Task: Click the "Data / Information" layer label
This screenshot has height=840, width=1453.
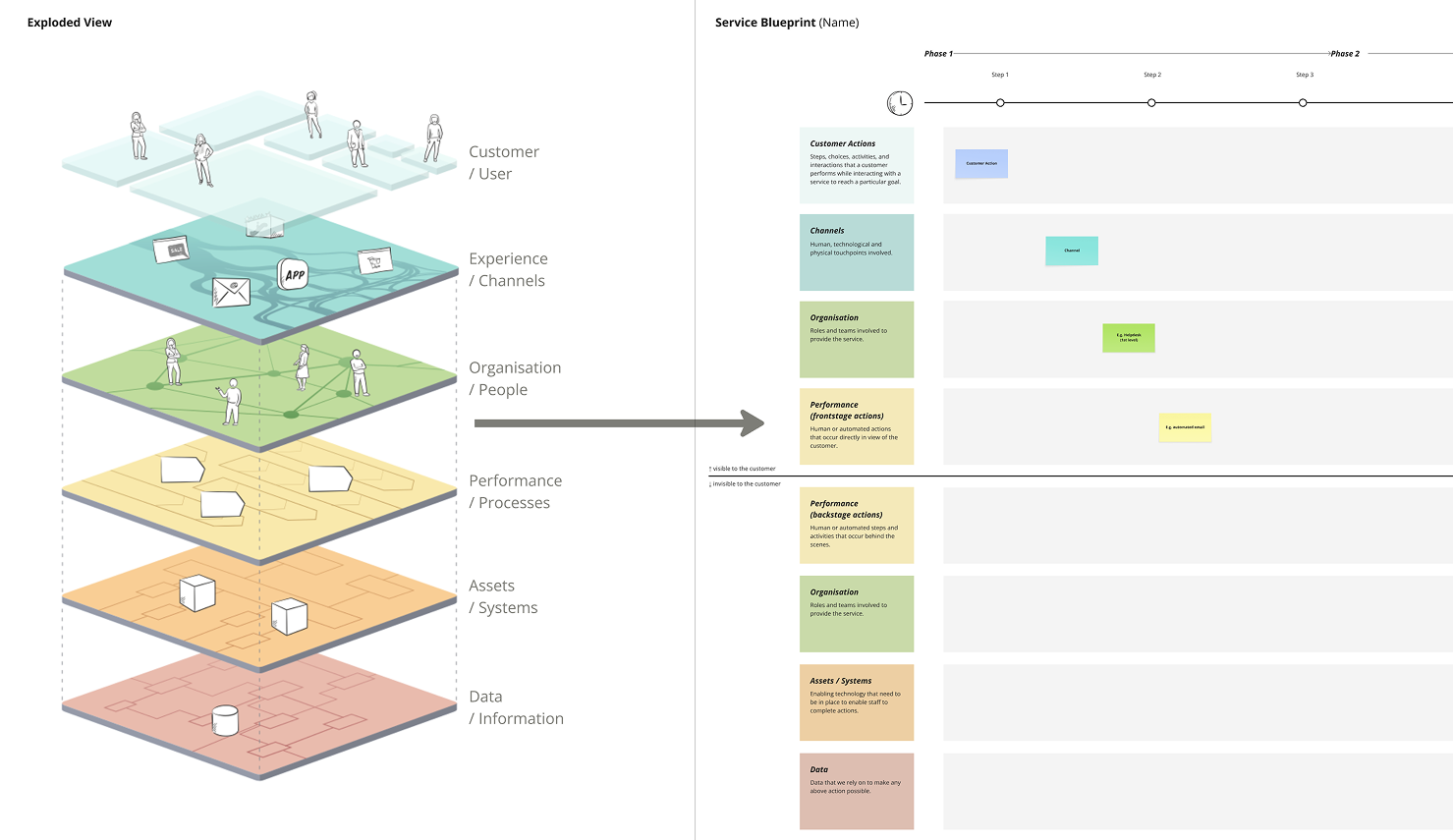Action: click(516, 708)
